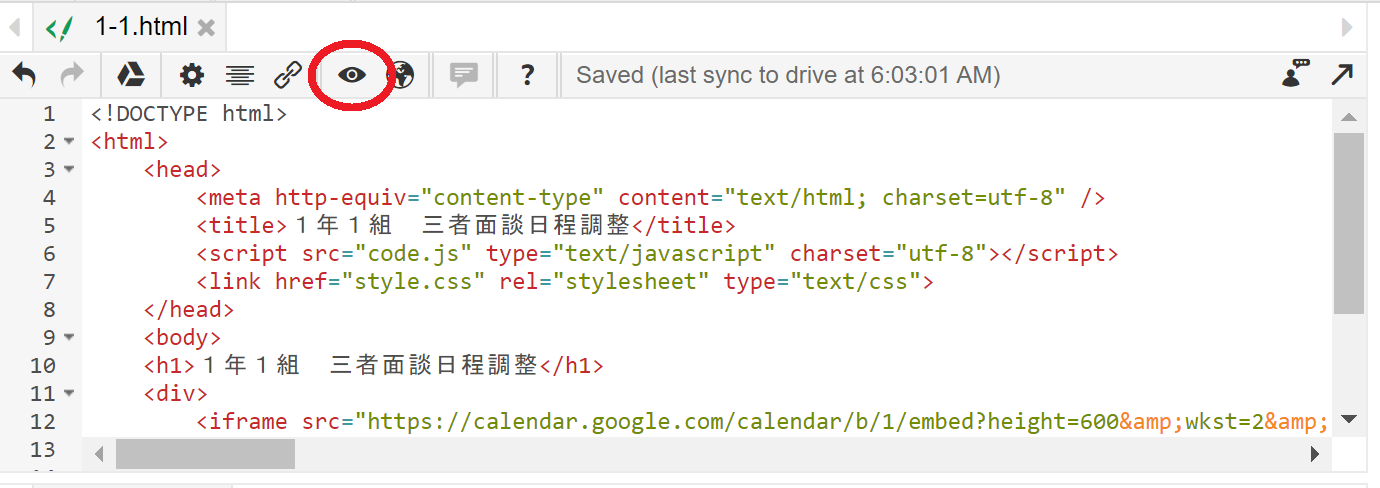Click the horizontal scrollbar left arrow
Screen dimensions: 1380x488
point(99,454)
